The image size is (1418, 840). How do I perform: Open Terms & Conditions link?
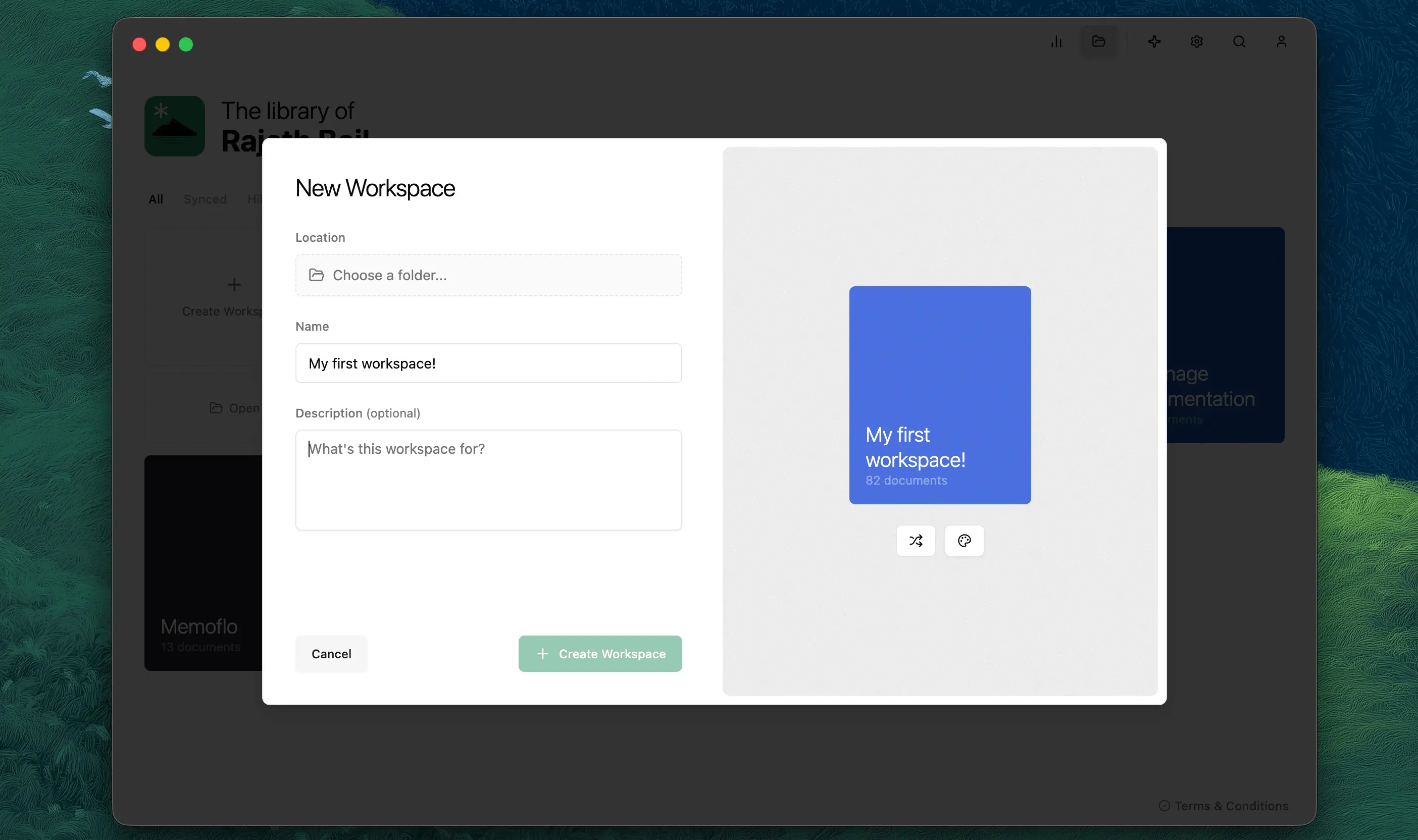coord(1224,806)
